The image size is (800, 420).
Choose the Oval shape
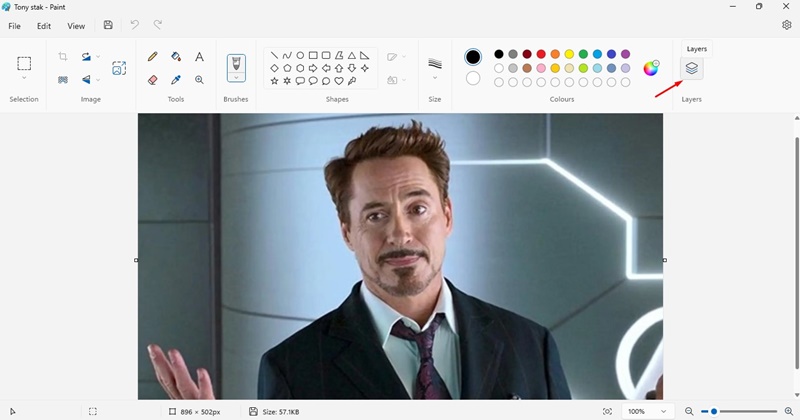(300, 55)
